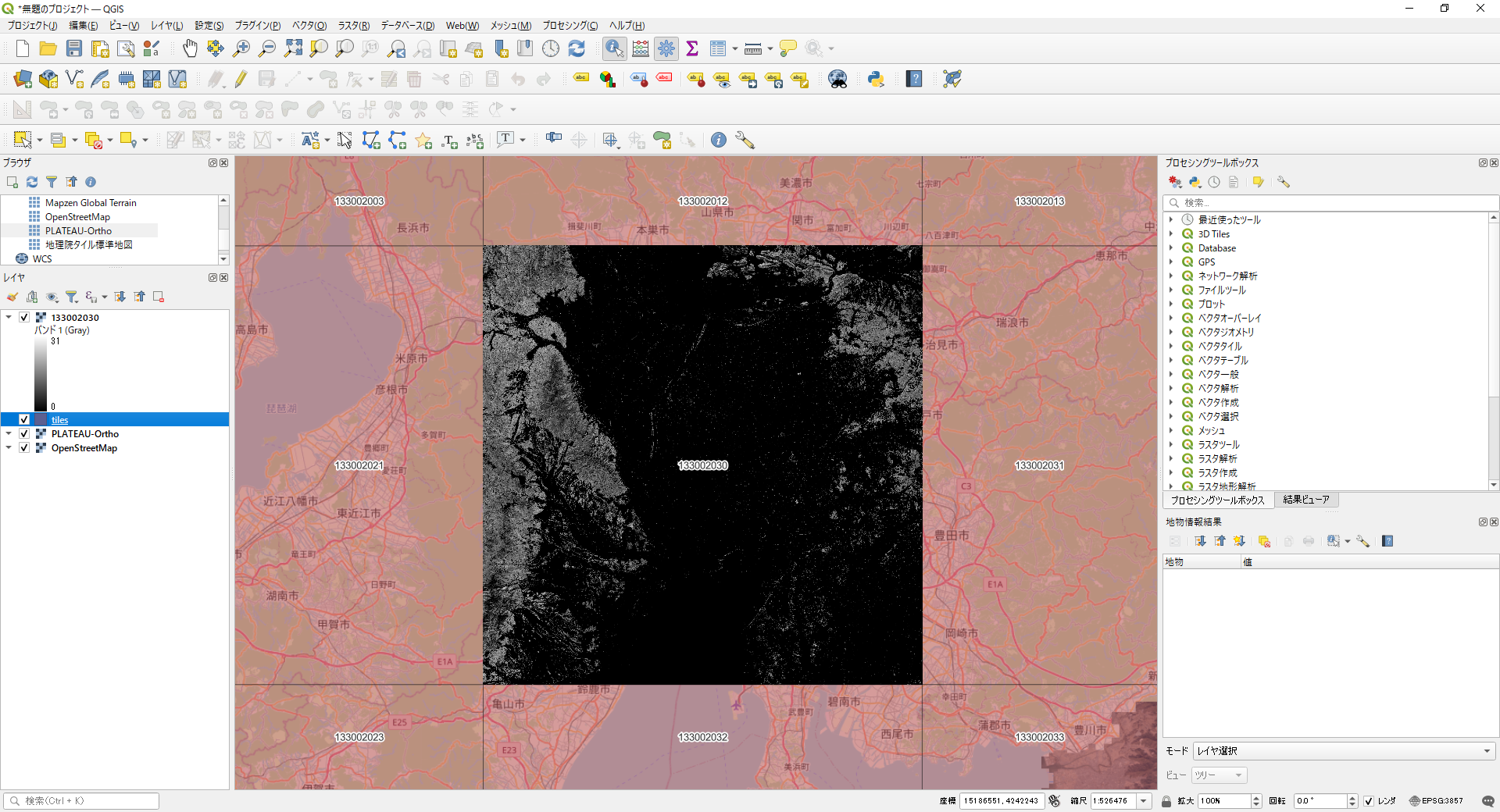Toggle visibility of 133002030 layer

(24, 318)
